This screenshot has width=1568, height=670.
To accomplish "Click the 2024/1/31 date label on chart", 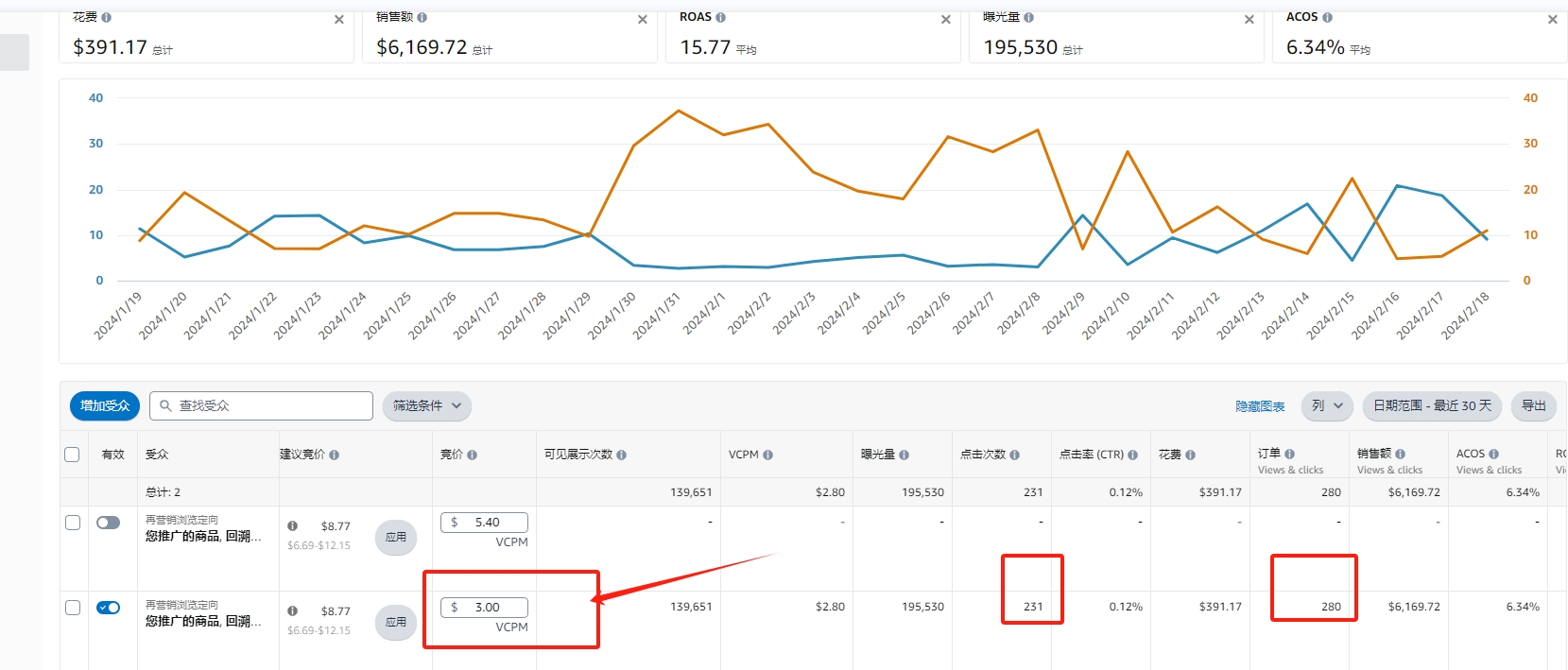I will coord(656,316).
